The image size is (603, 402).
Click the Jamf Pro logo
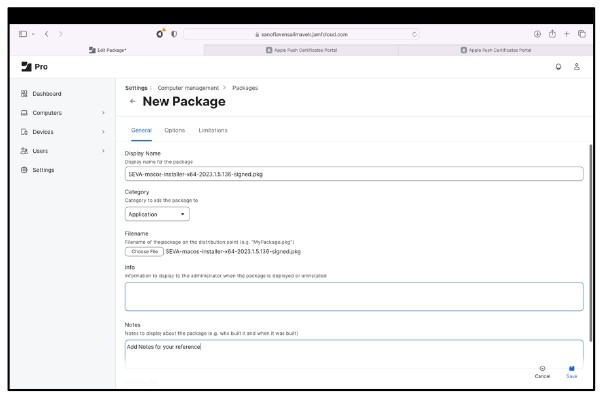click(x=34, y=67)
